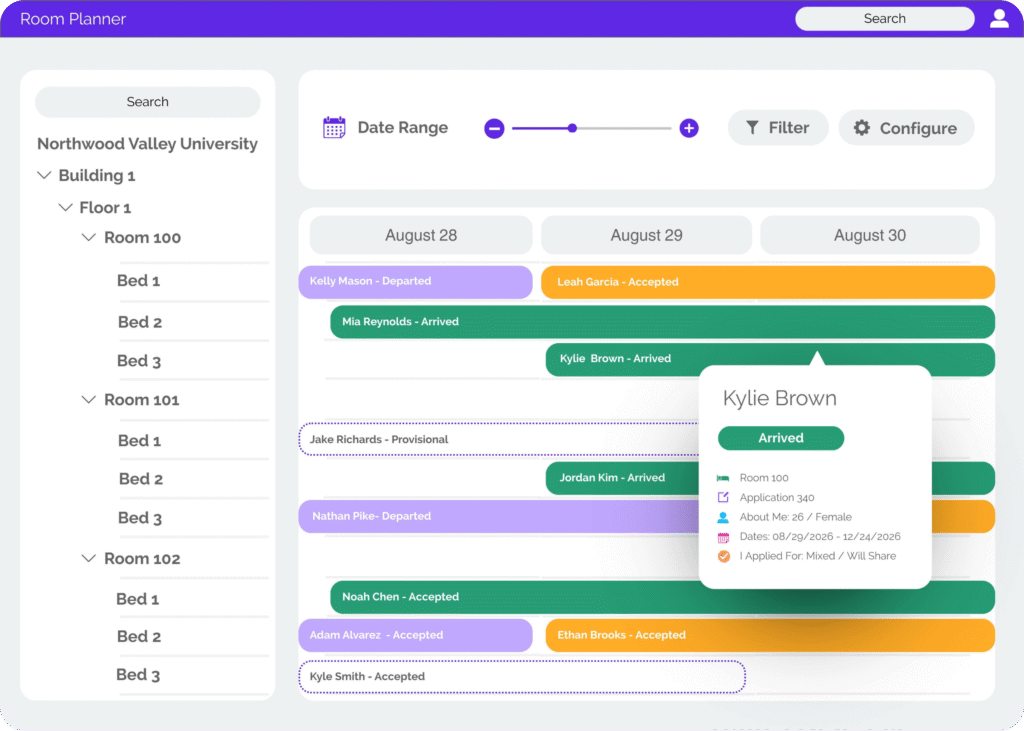Collapse the Building 1 tree node

[x=44, y=175]
